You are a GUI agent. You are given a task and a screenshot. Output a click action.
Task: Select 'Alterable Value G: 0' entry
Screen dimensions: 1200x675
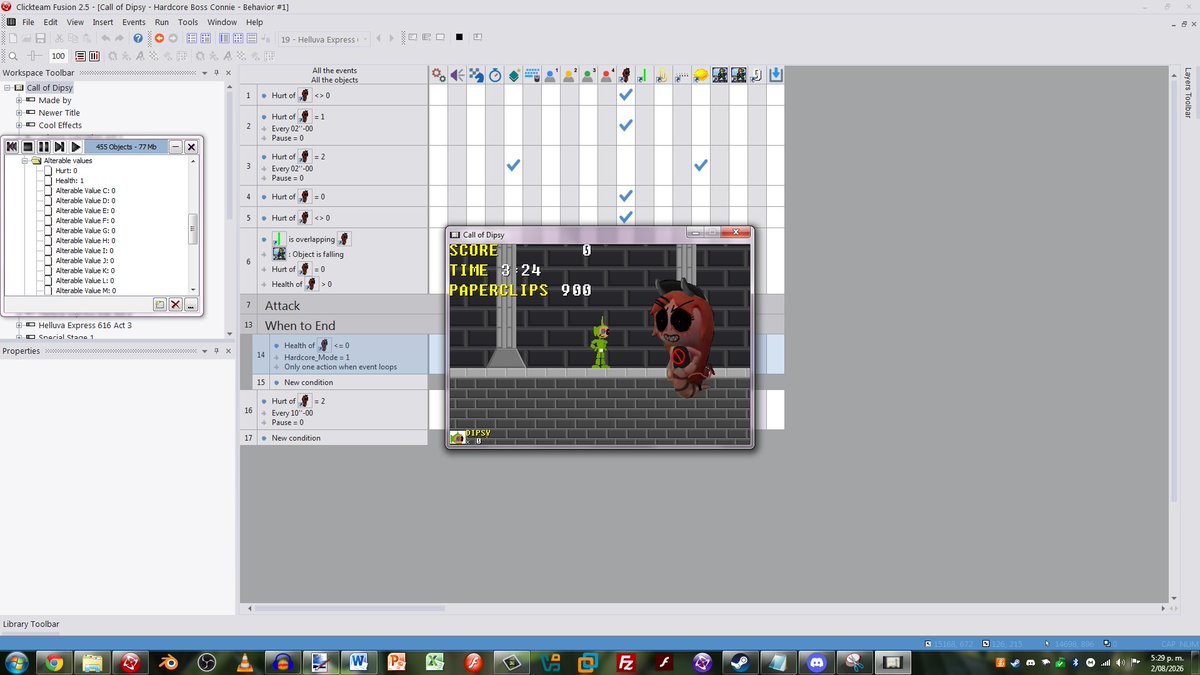85,230
